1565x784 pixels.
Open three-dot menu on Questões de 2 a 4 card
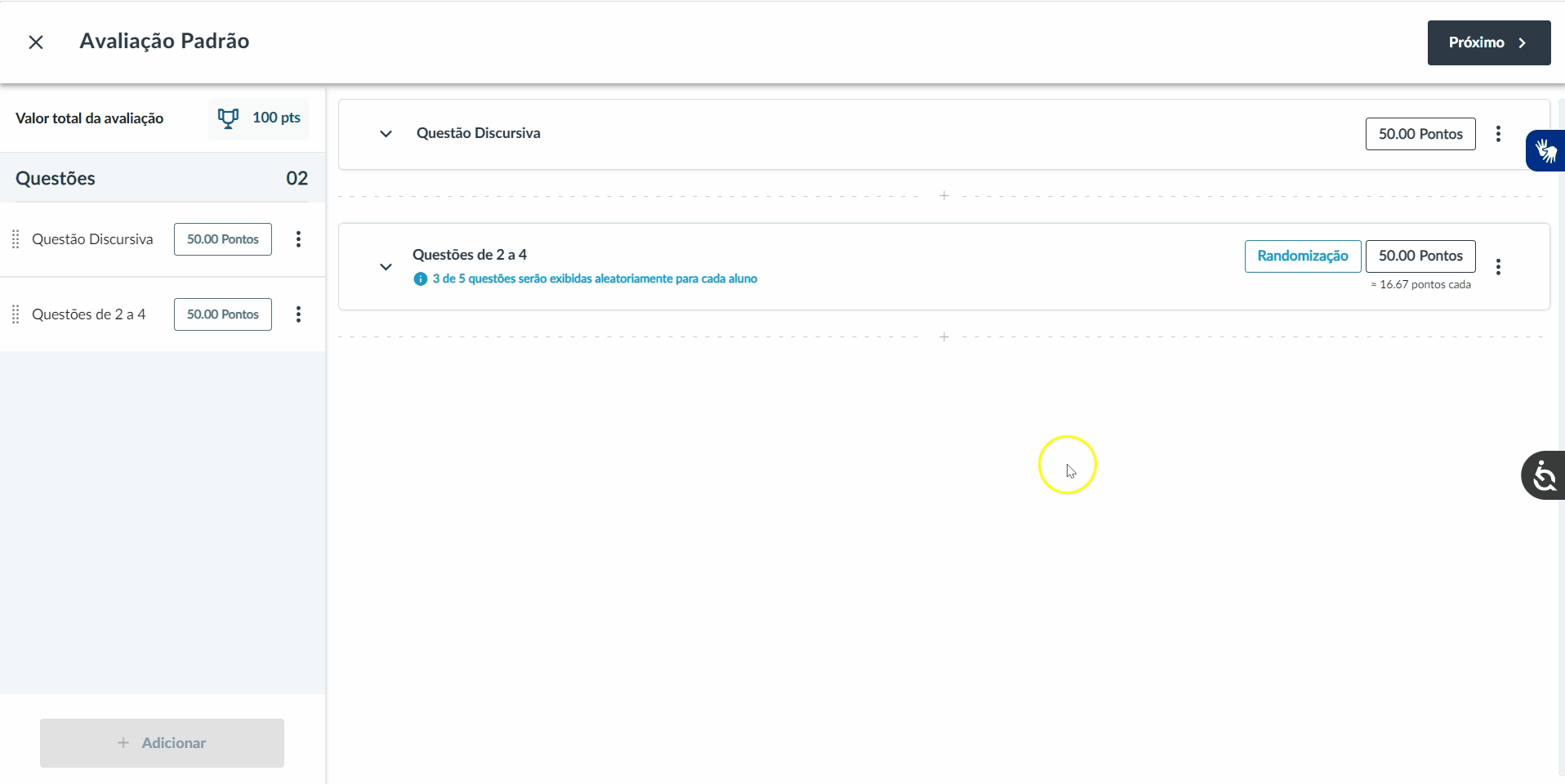pos(1498,267)
